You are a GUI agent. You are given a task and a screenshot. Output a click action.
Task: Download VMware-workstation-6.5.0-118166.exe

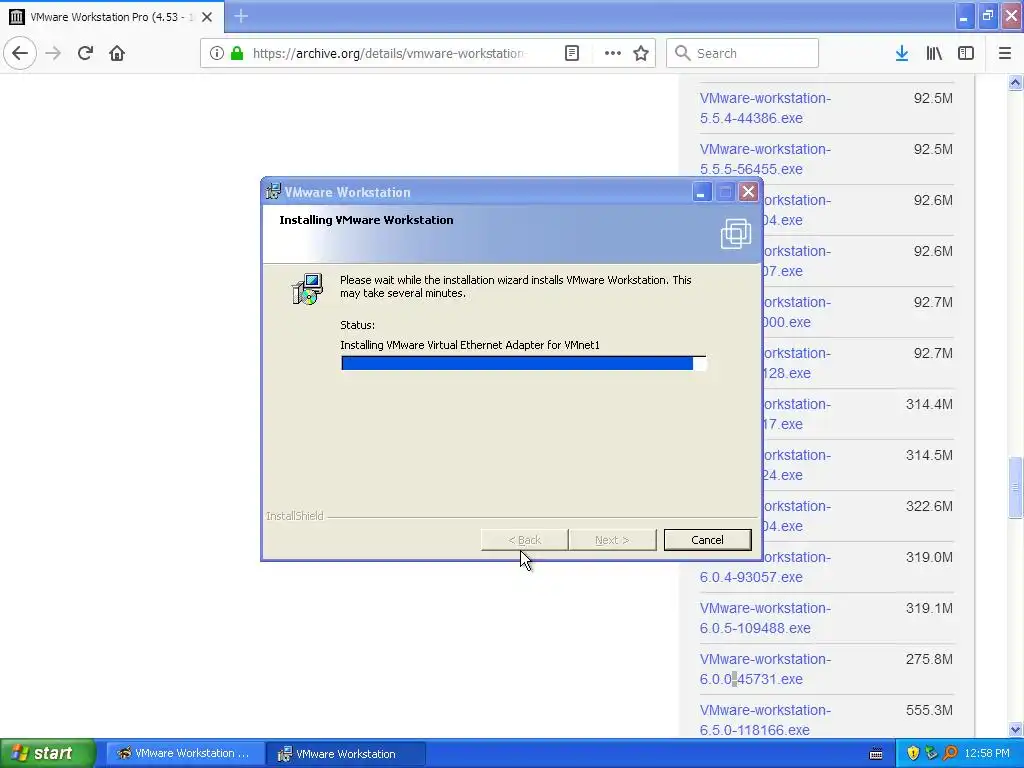tap(765, 720)
